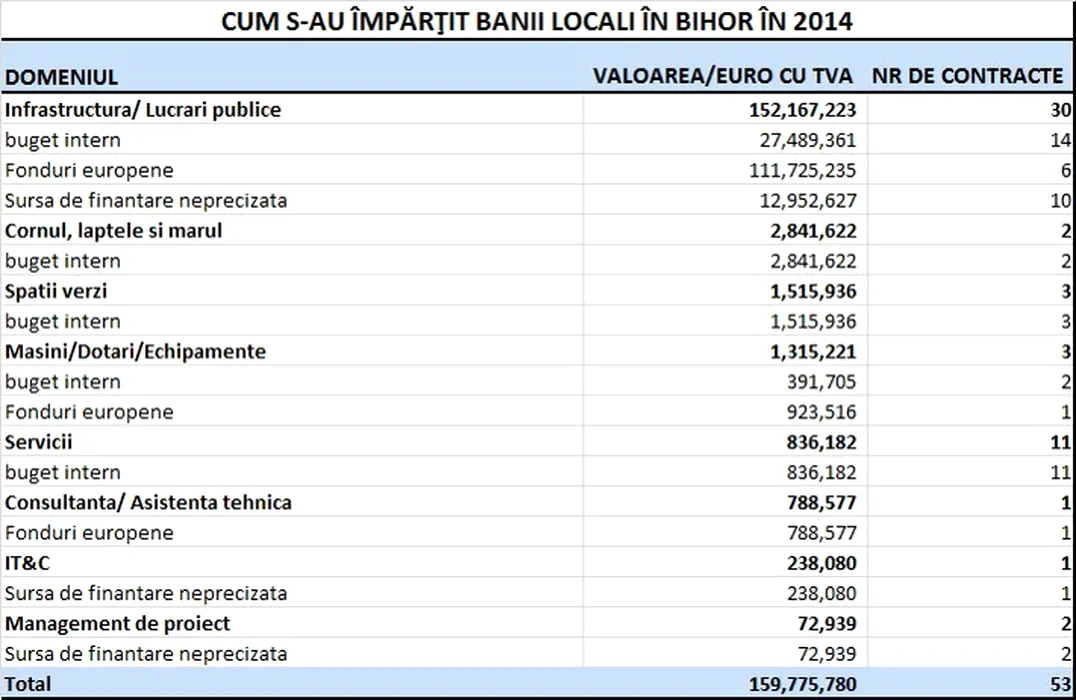Select the Infrastructura/ Lucrari publice row label
The width and height of the screenshot is (1076, 700).
click(x=143, y=110)
